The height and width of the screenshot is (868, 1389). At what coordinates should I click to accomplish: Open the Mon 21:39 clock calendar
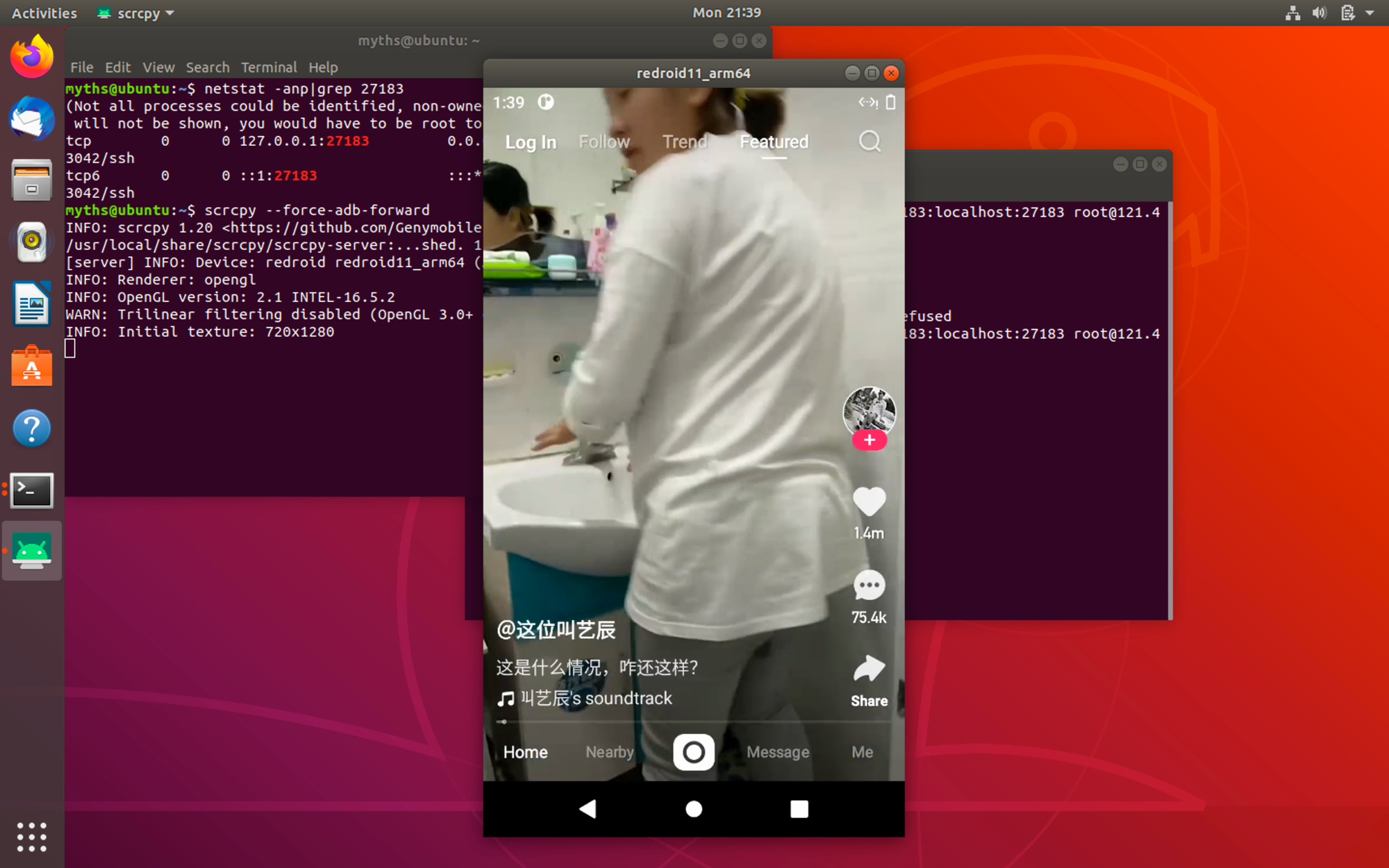726,12
